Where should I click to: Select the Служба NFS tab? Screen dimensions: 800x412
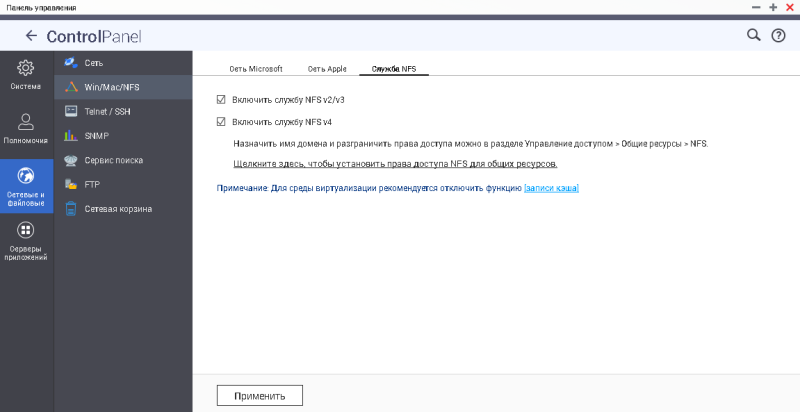tap(394, 69)
